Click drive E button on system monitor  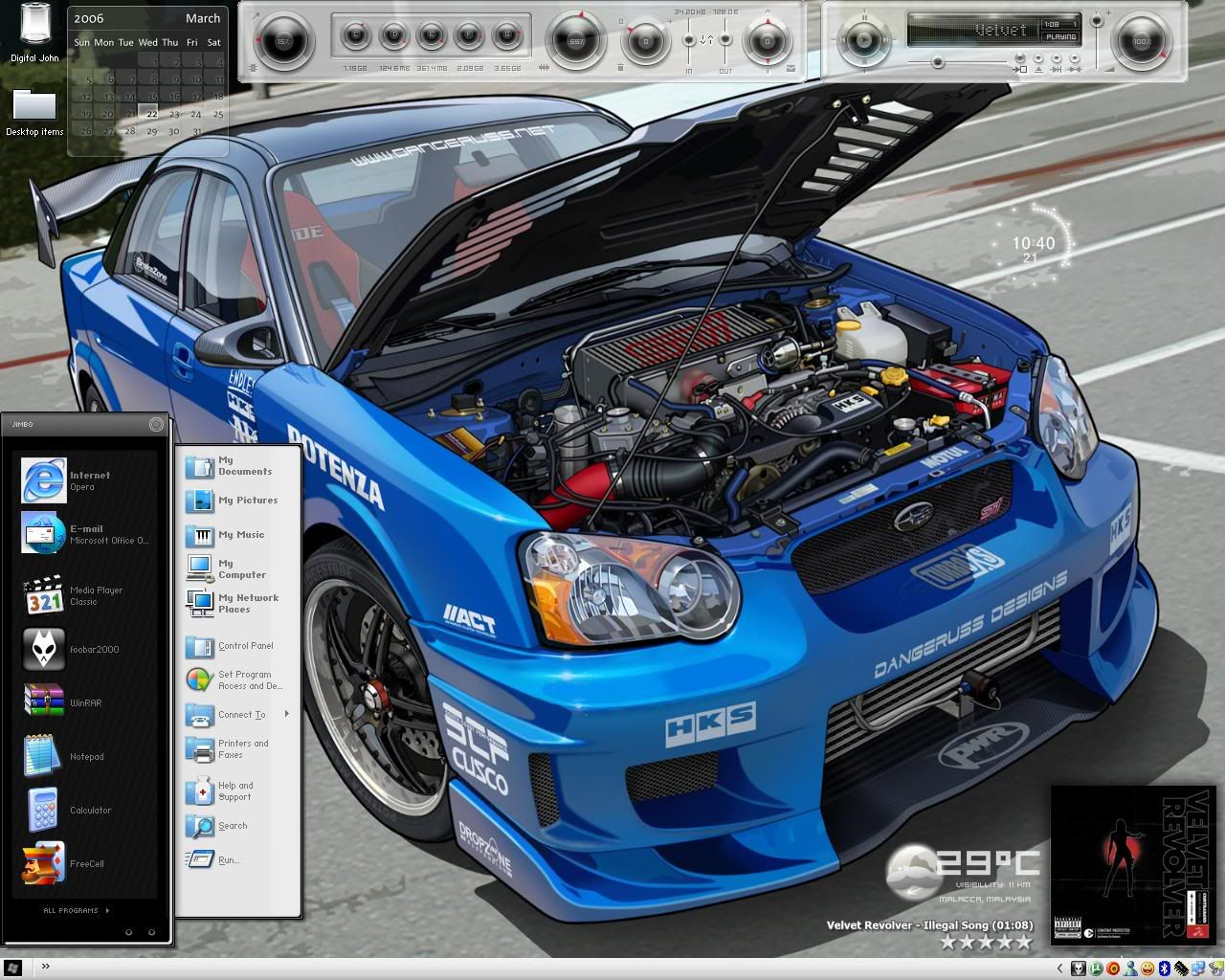(x=432, y=36)
